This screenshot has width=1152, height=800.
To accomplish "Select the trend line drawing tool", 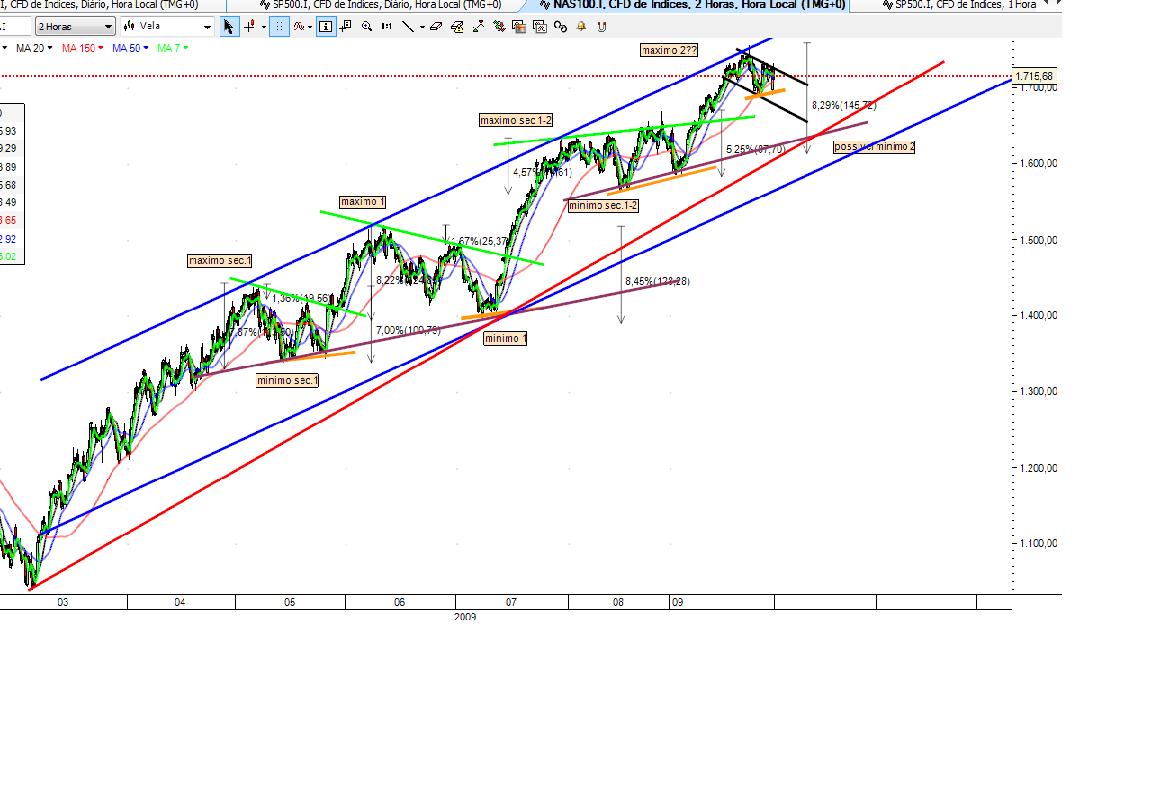I will (408, 26).
